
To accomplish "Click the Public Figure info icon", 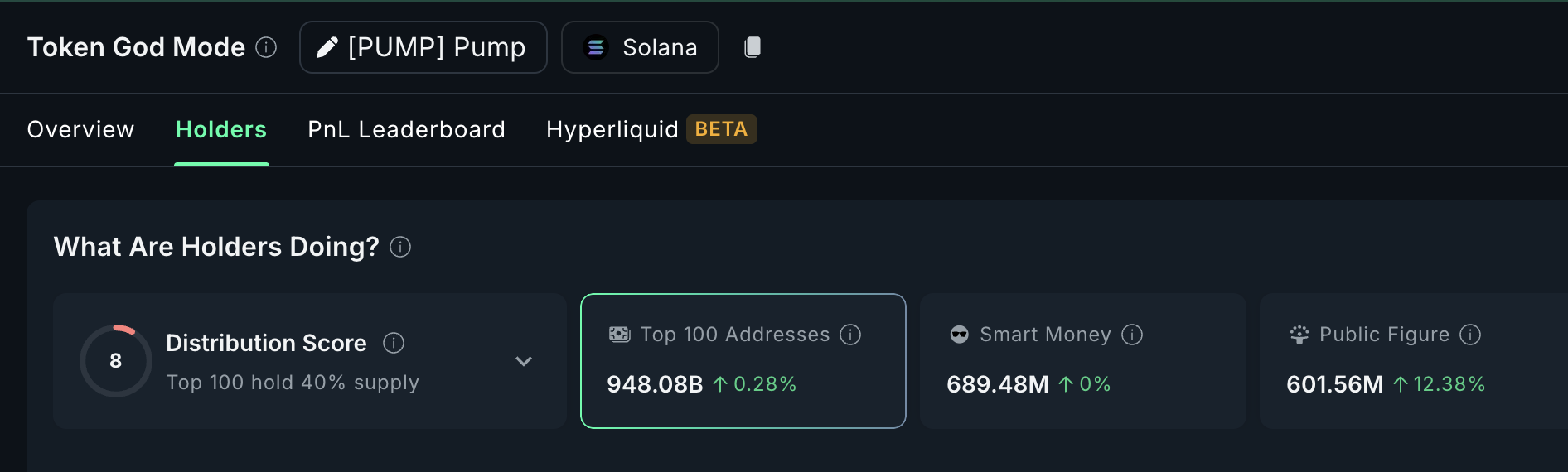I will 1470,335.
